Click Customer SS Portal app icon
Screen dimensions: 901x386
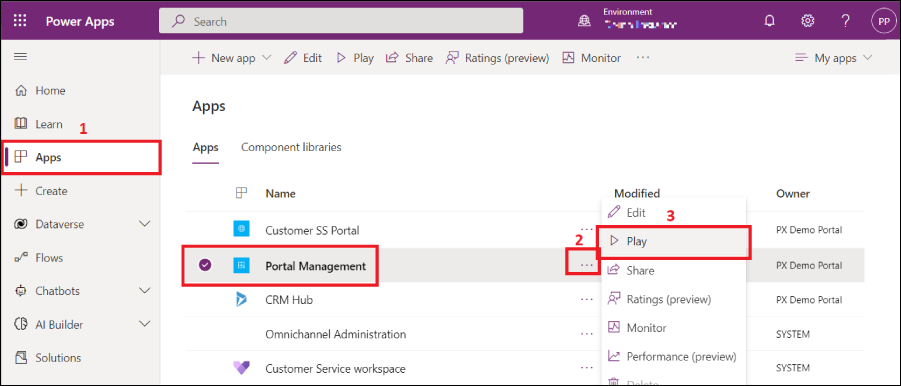point(241,230)
